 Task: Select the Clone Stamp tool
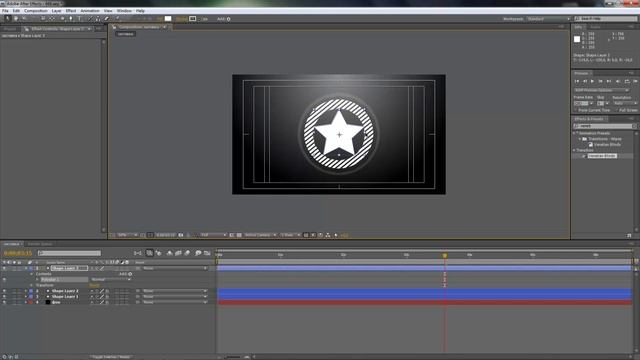98,19
